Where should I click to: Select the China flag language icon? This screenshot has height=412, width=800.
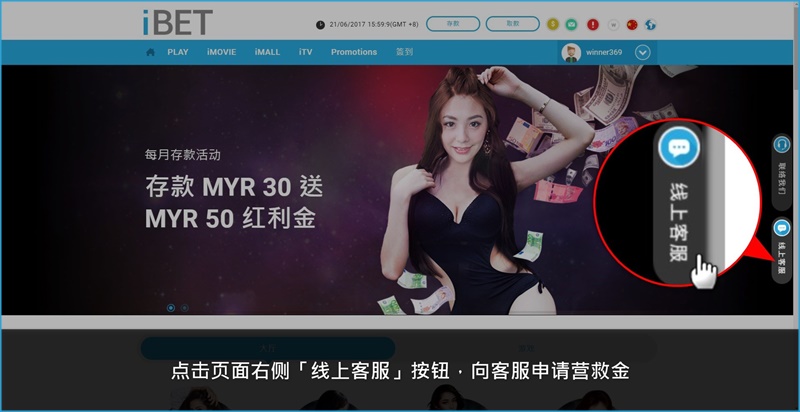coord(631,23)
